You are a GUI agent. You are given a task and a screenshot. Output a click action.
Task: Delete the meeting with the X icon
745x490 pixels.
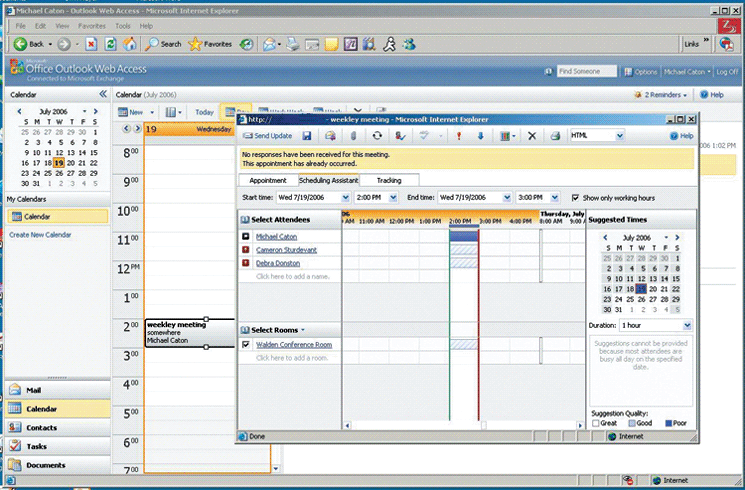(x=532, y=136)
